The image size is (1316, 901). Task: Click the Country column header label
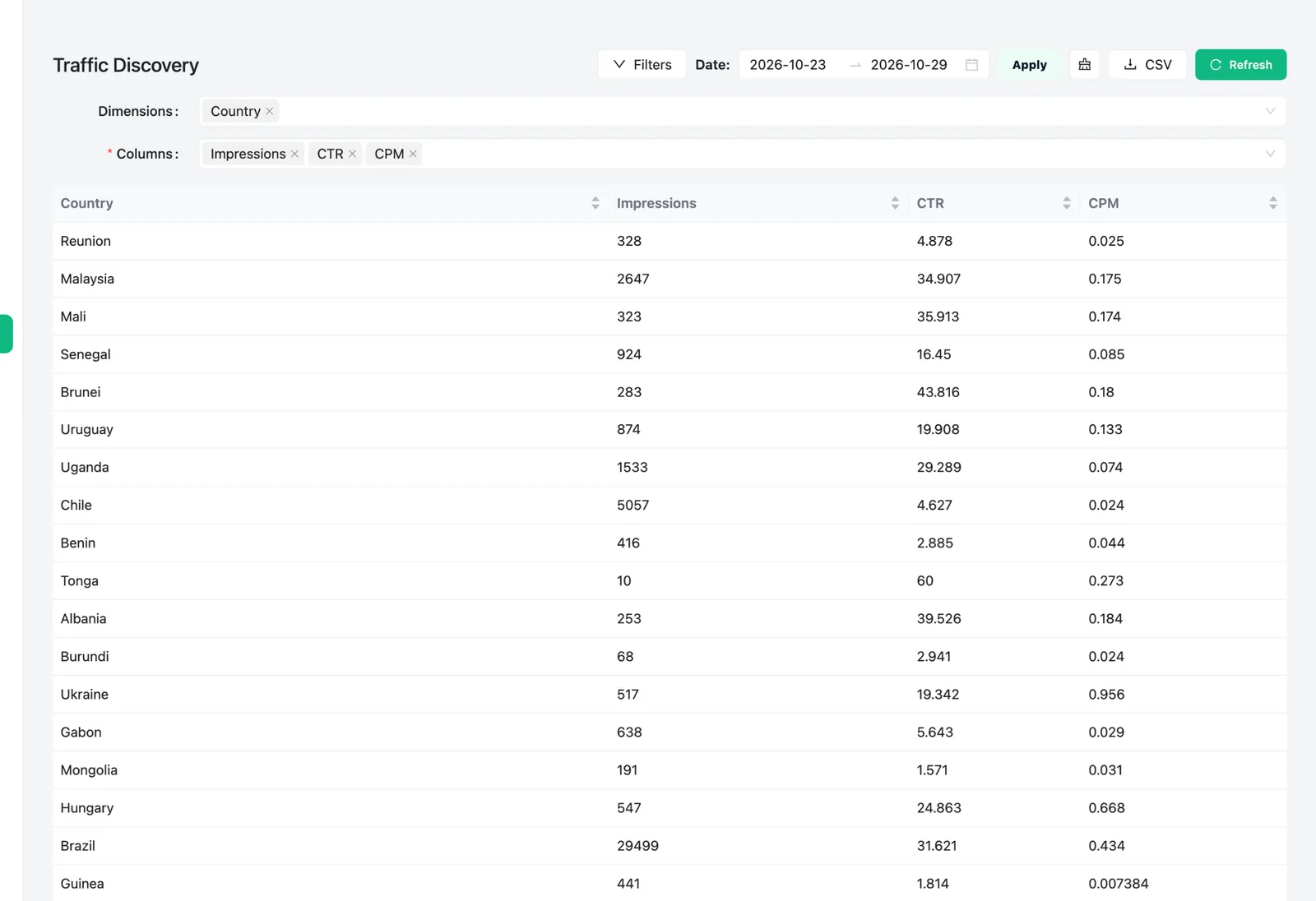[x=86, y=203]
